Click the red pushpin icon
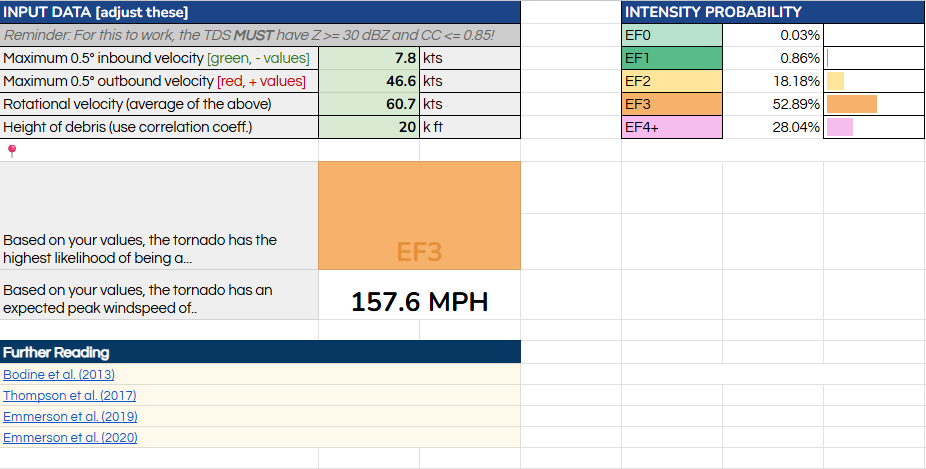Viewport: 926px width, 469px height. pyautogui.click(x=12, y=151)
